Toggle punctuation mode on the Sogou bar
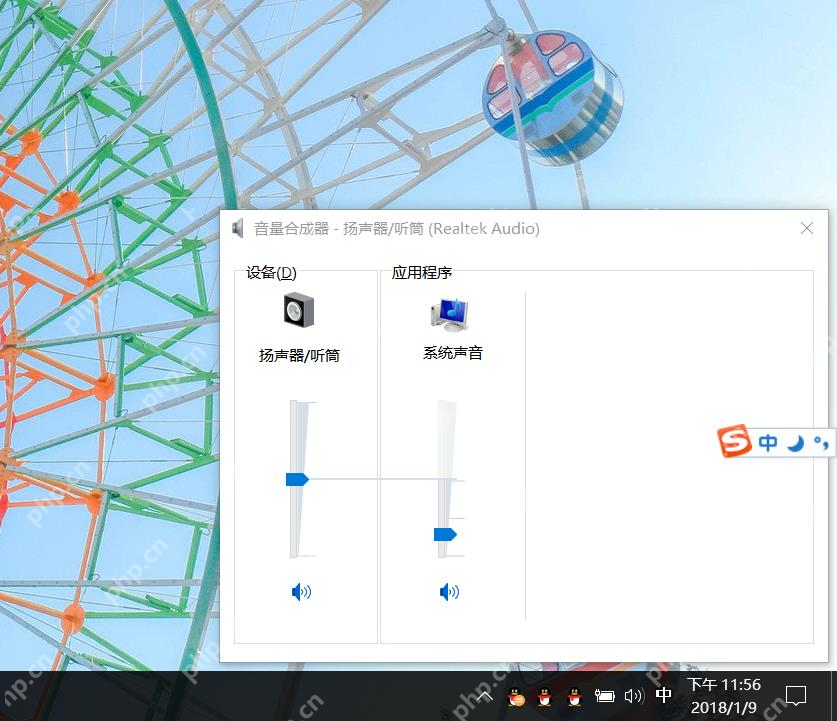Image resolution: width=837 pixels, height=721 pixels. pos(821,442)
